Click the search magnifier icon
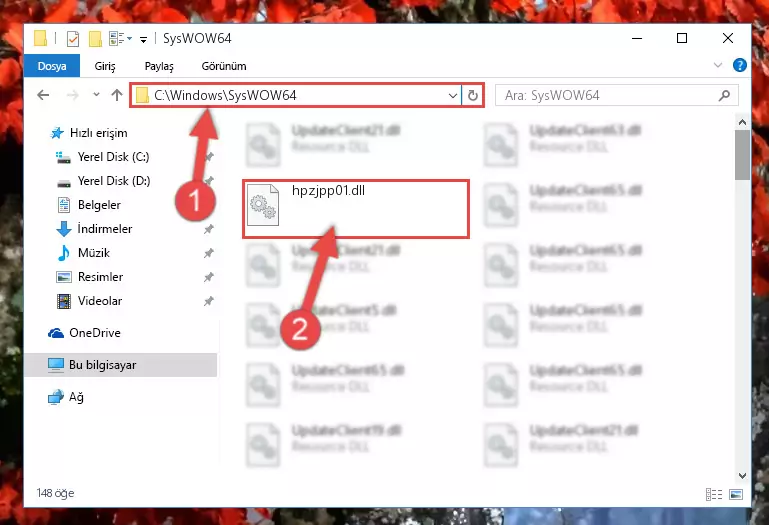 click(724, 95)
